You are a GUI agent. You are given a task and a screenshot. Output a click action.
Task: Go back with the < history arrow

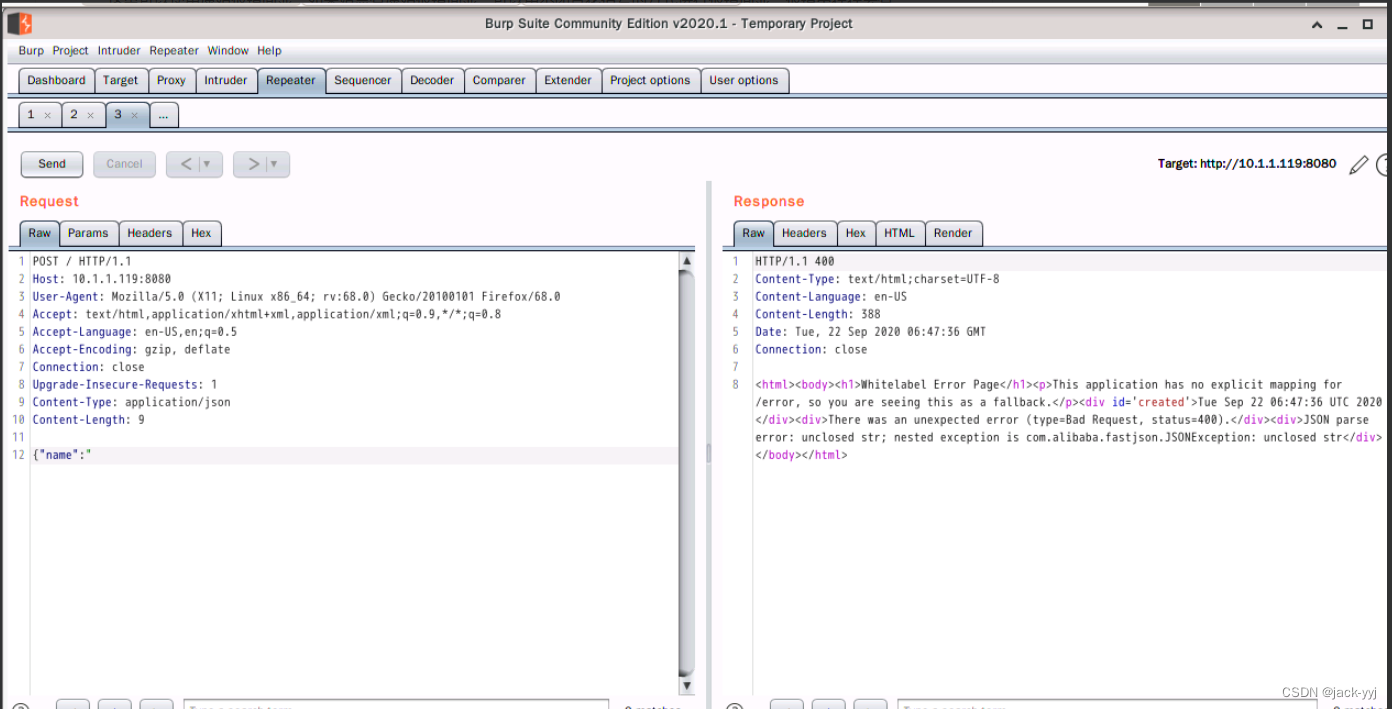click(184, 164)
